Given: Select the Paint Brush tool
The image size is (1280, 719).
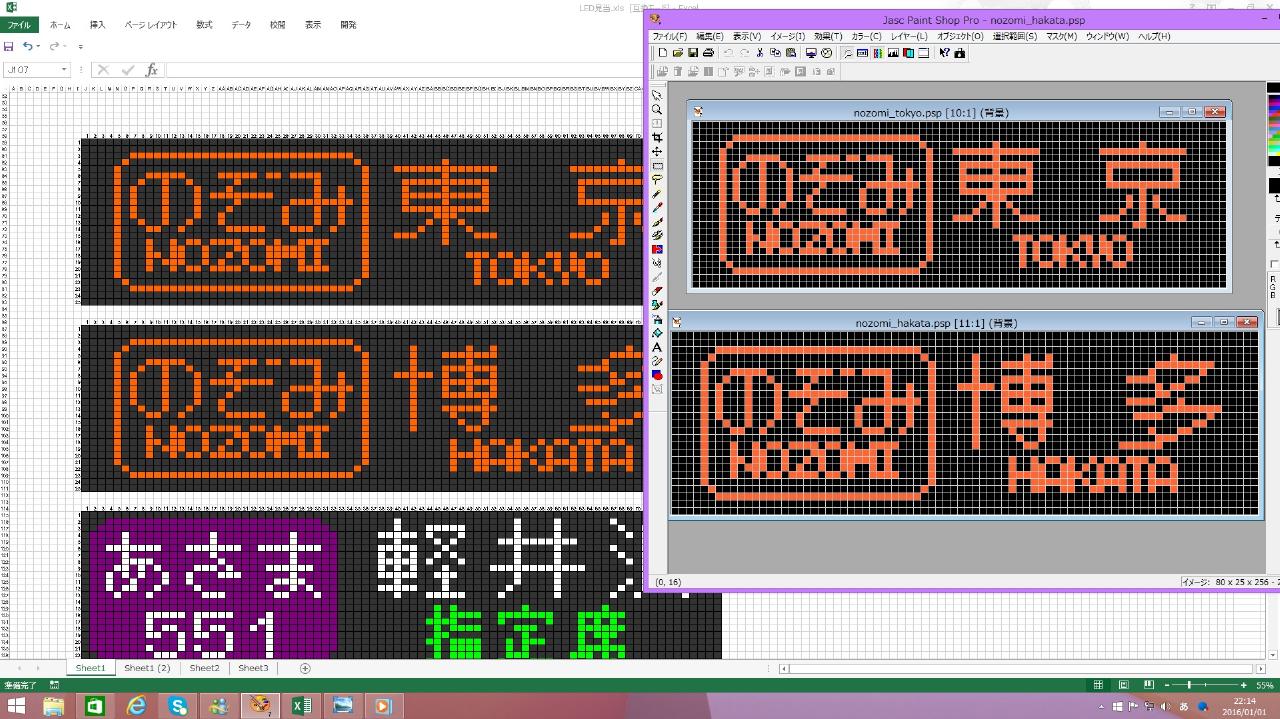Looking at the screenshot, I should (657, 222).
